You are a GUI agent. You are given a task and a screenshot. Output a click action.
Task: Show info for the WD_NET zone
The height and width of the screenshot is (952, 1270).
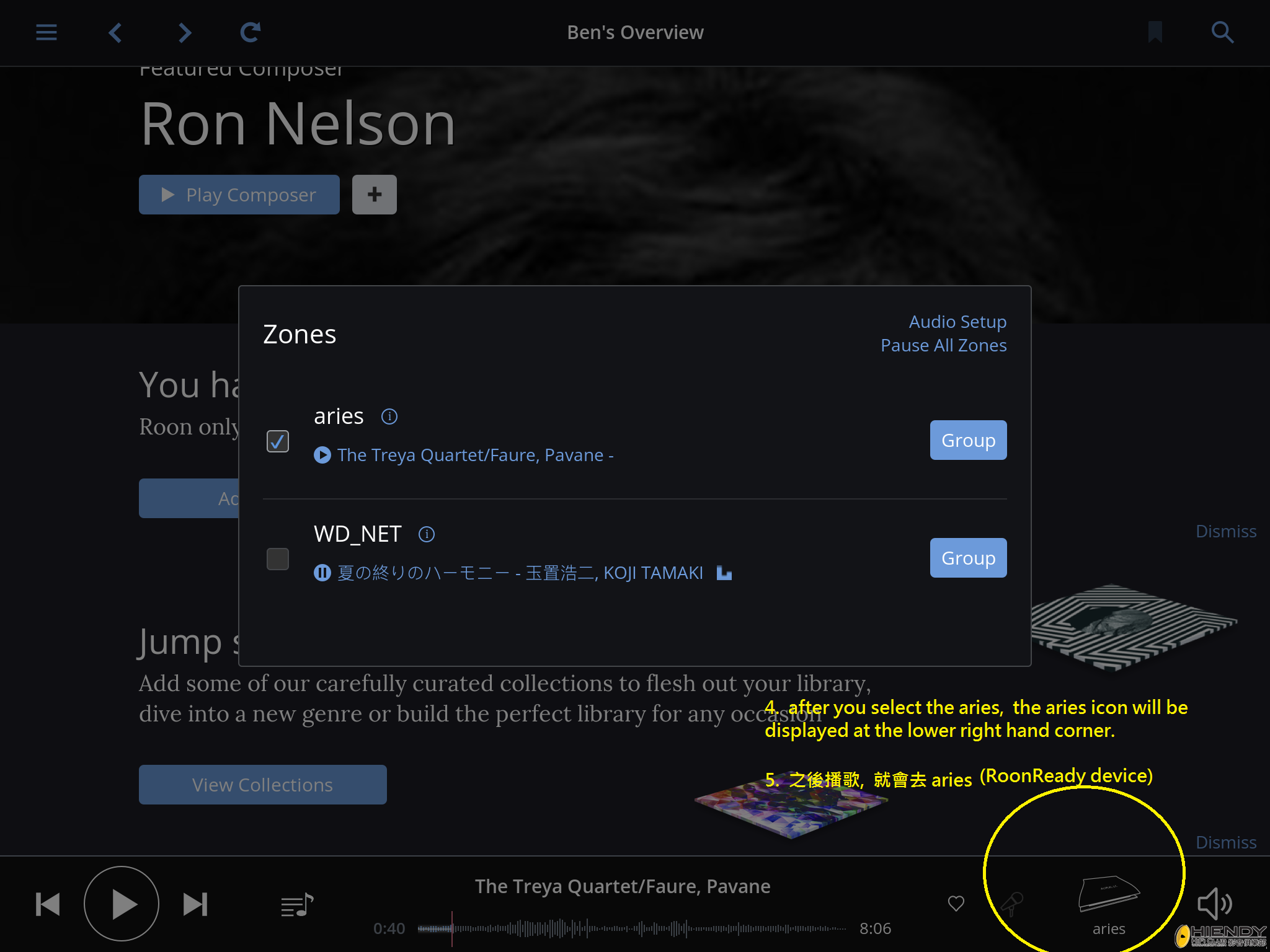(427, 534)
